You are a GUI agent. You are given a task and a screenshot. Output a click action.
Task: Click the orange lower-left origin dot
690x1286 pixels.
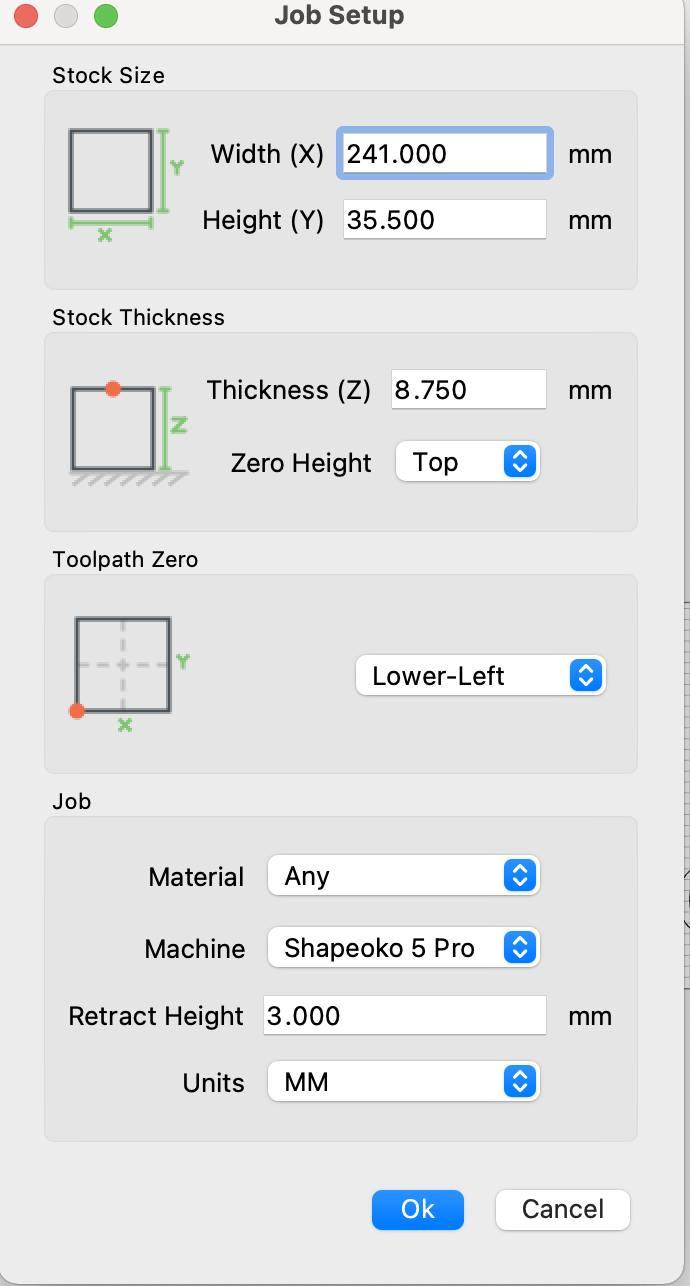point(76,711)
